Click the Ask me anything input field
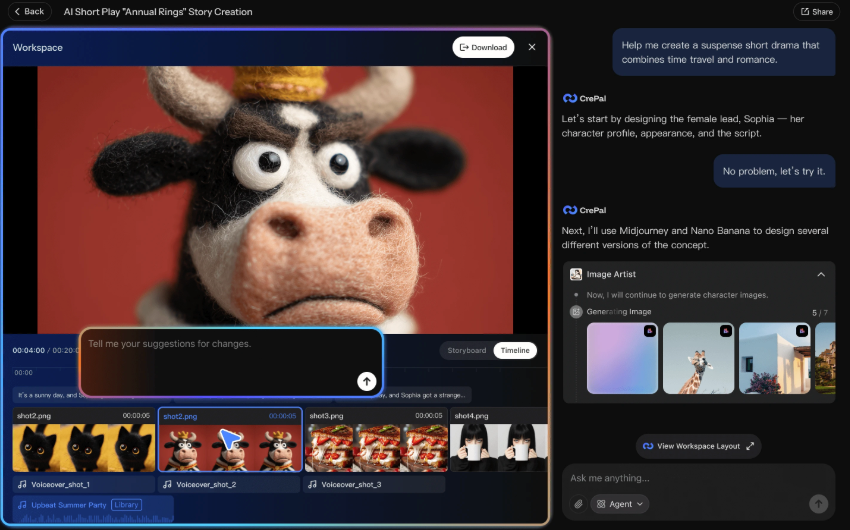 [x=690, y=478]
